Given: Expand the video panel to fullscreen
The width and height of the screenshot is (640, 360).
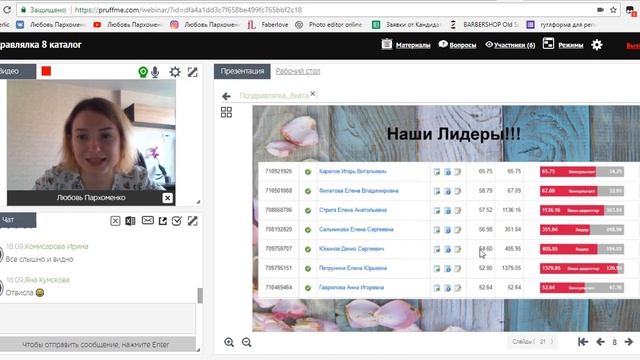Looking at the screenshot, I should point(193,72).
